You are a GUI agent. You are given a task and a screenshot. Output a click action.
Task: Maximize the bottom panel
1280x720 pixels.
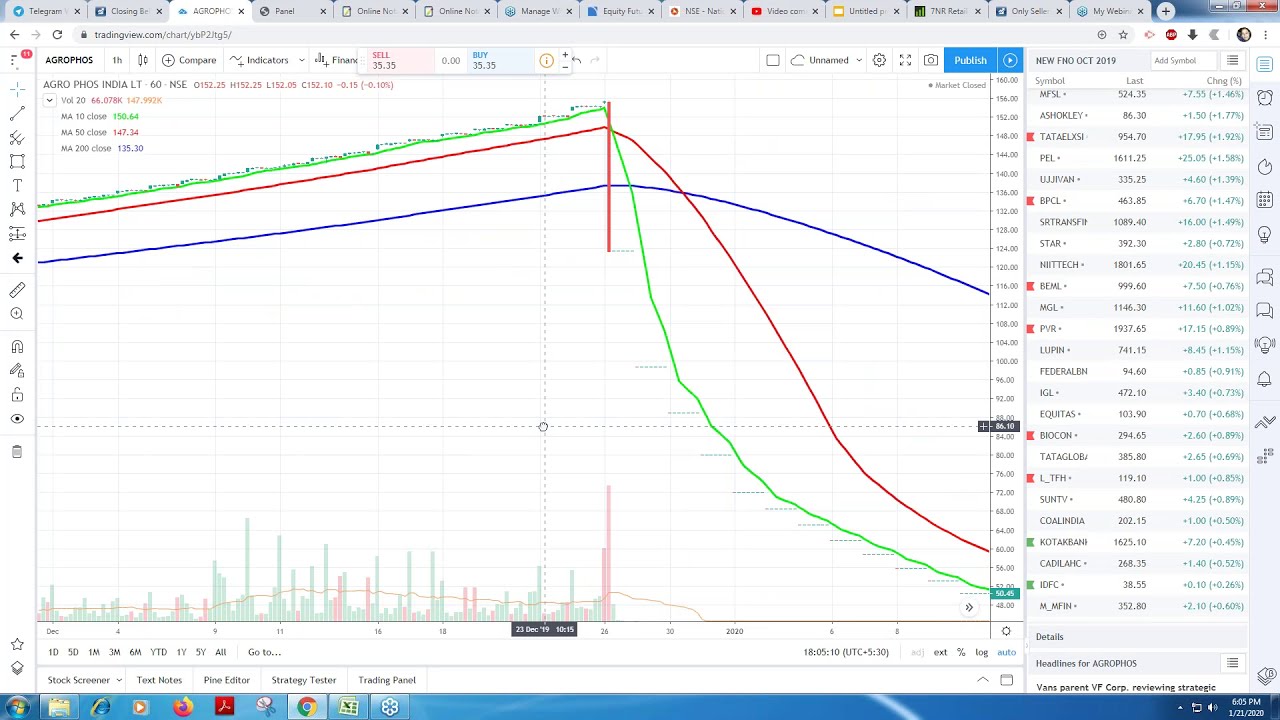point(1007,680)
